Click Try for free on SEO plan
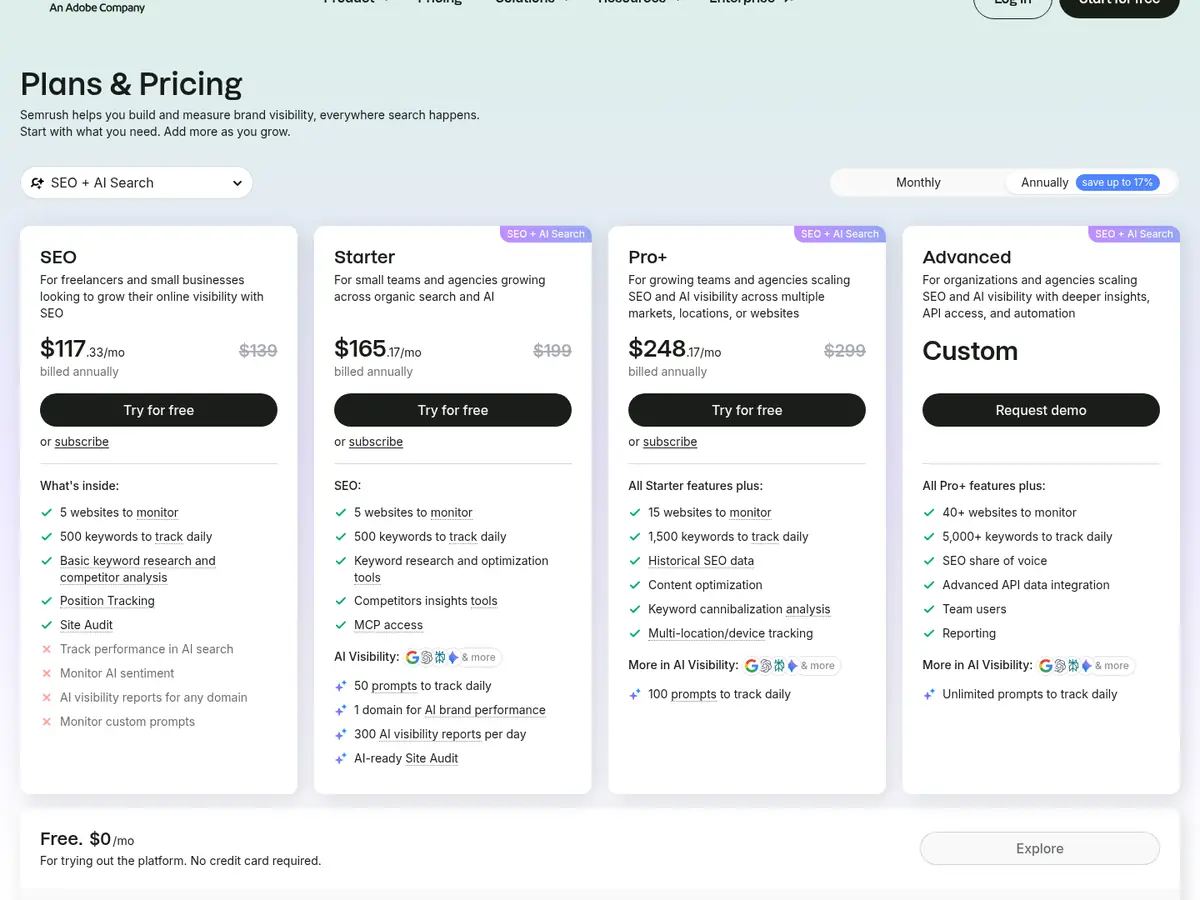Image resolution: width=1200 pixels, height=900 pixels. (158, 410)
